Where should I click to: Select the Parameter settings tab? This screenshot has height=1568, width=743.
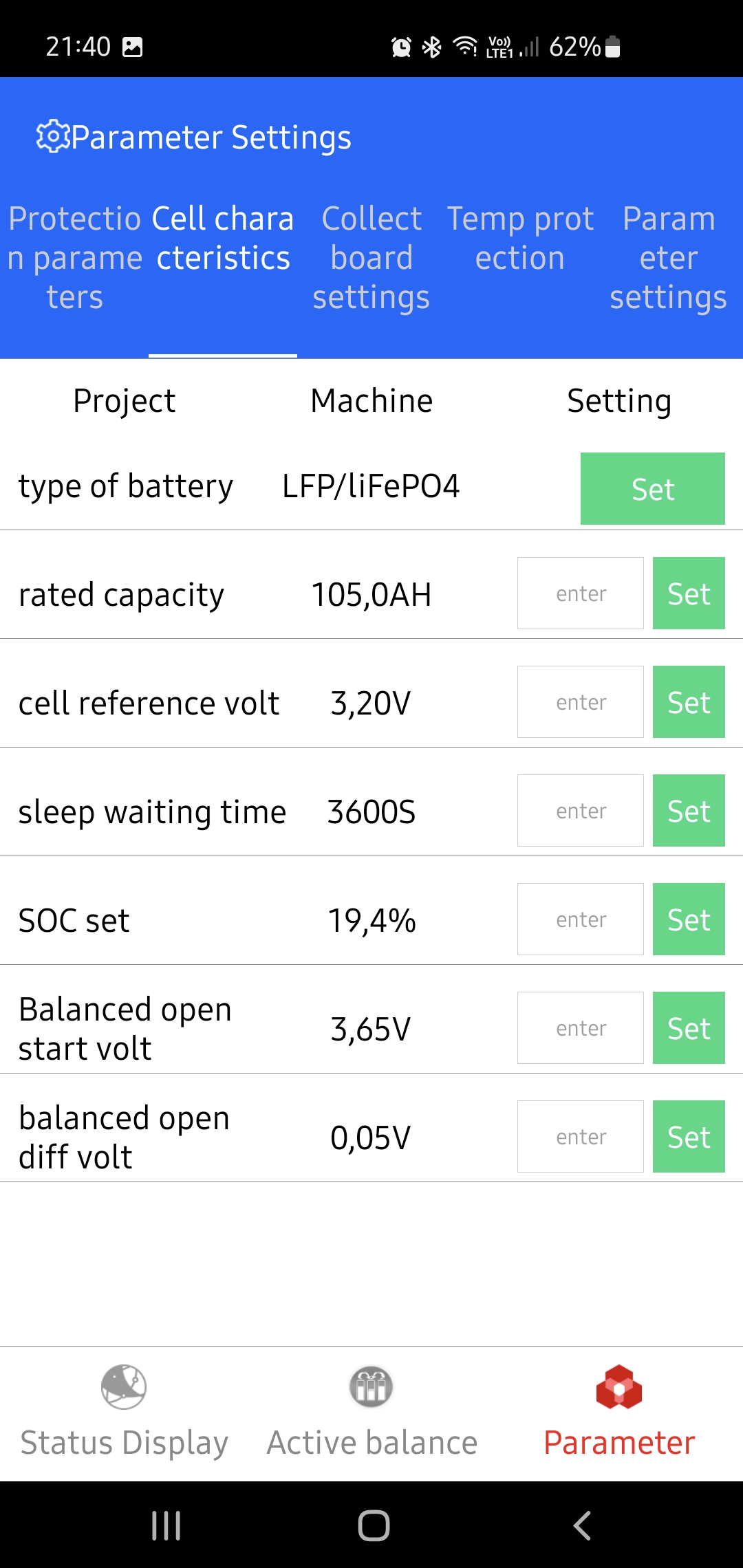tap(668, 258)
